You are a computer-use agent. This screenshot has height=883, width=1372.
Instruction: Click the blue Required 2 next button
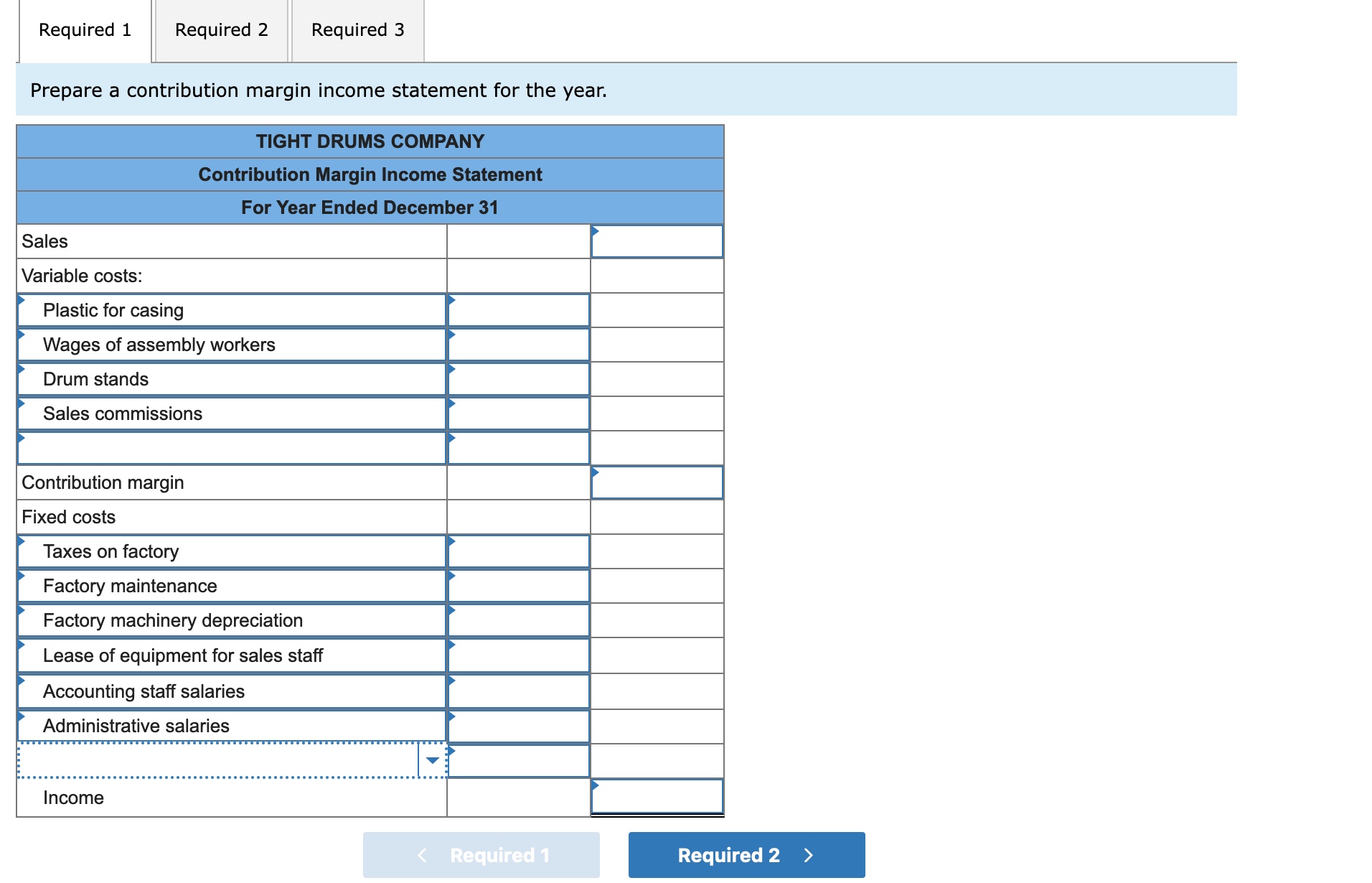point(746,854)
